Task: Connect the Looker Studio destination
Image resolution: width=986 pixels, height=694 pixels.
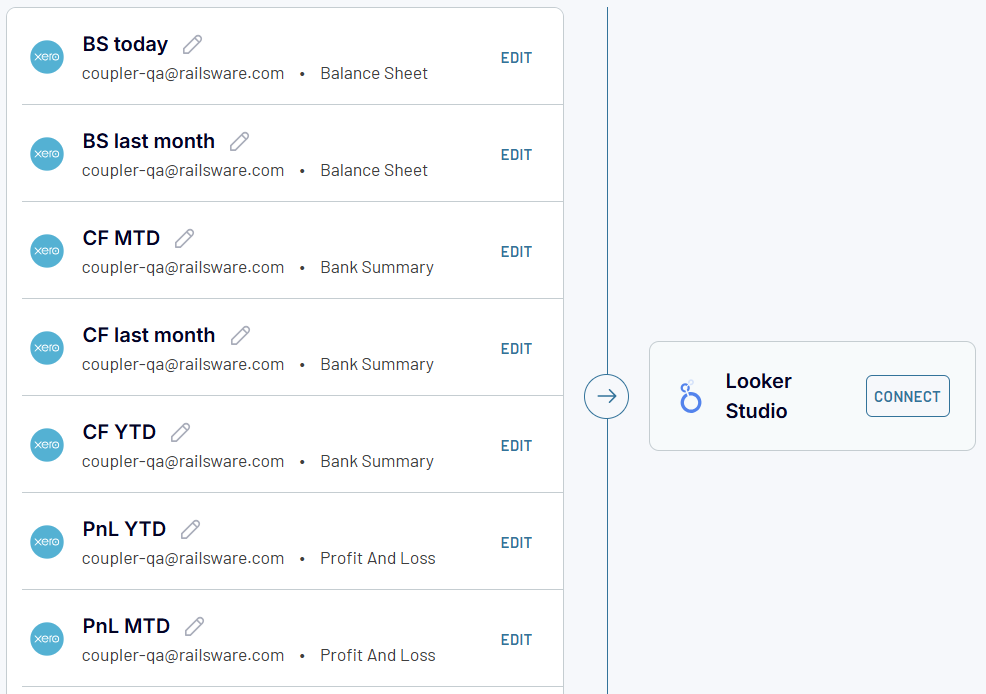Action: [907, 396]
